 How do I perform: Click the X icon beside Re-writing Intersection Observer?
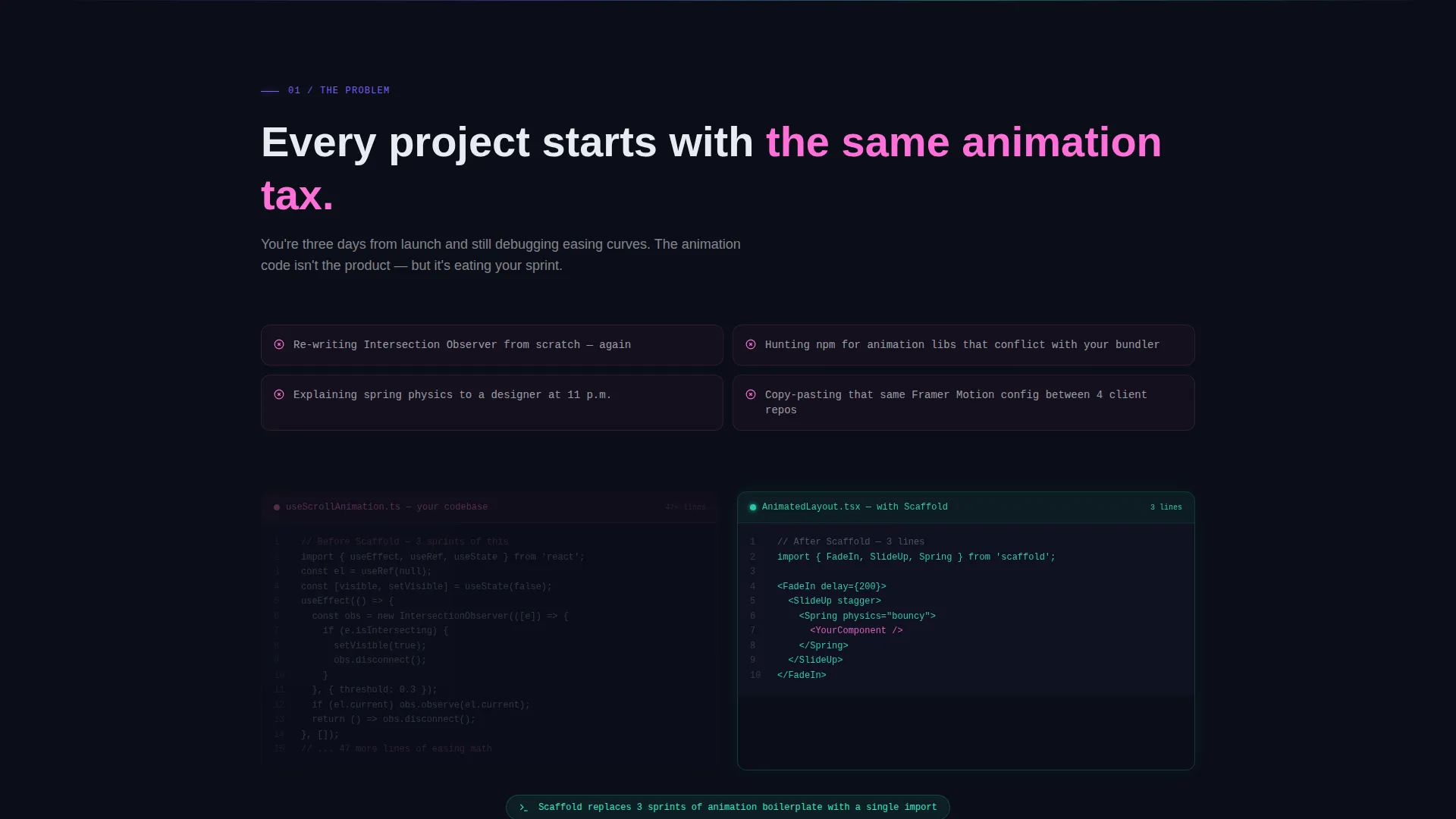tap(279, 344)
